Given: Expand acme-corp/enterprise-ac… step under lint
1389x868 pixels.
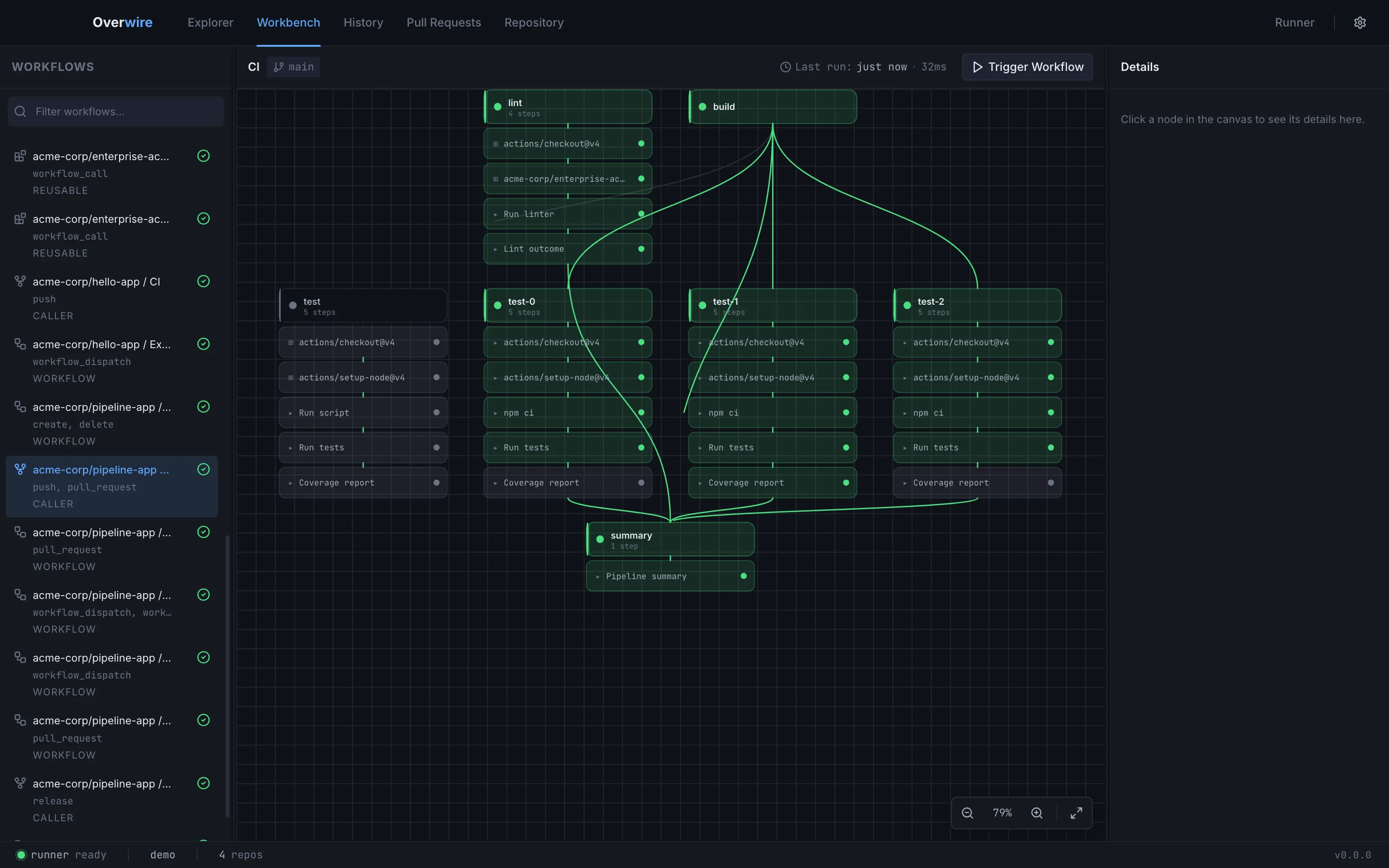Looking at the screenshot, I should pyautogui.click(x=495, y=179).
